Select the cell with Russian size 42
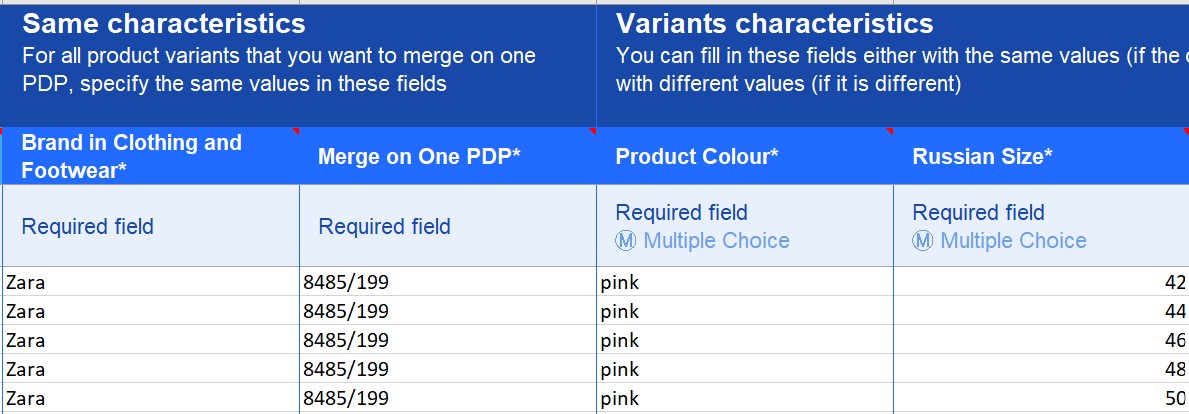Viewport: 1189px width, 414px height. tap(1041, 282)
